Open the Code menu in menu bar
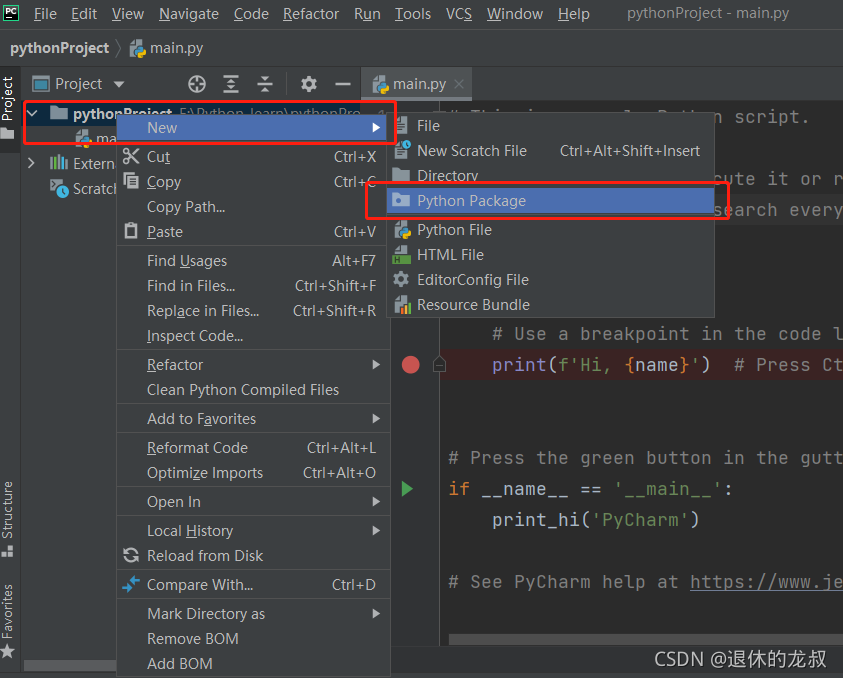Viewport: 843px width, 678px height. [x=251, y=13]
